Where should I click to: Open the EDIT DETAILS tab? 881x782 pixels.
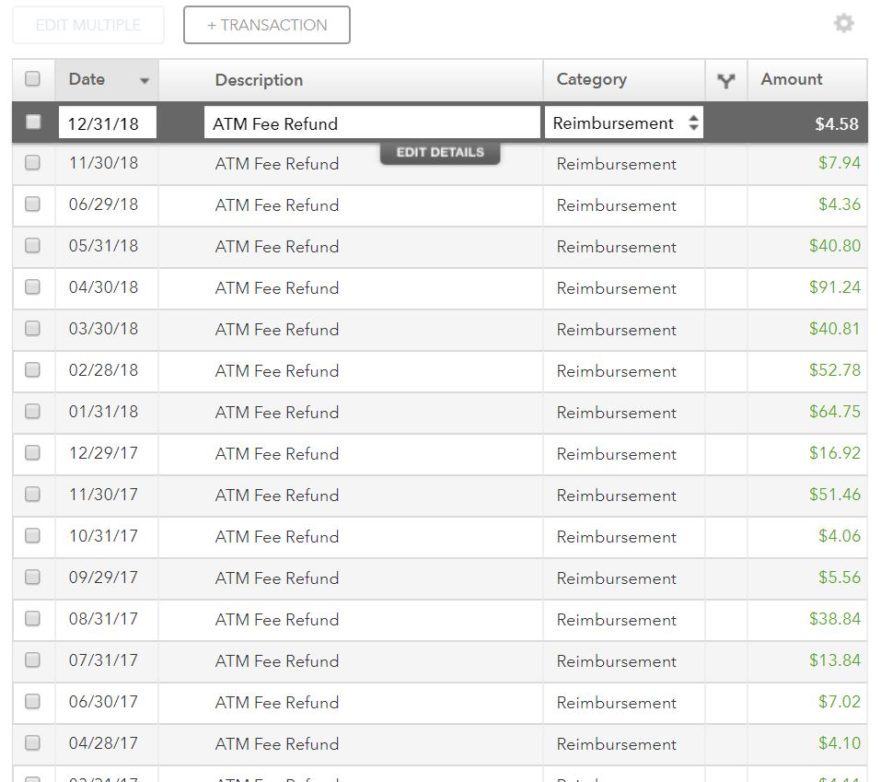440,153
